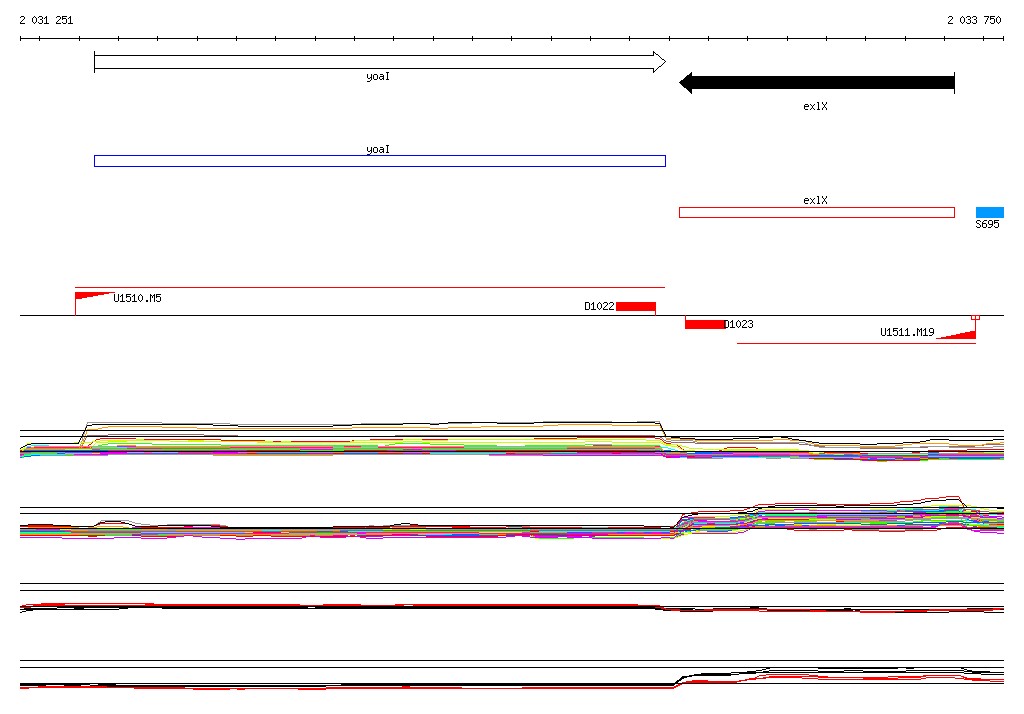Click the D1023 red terminator block
The image size is (1024, 714).
click(705, 324)
